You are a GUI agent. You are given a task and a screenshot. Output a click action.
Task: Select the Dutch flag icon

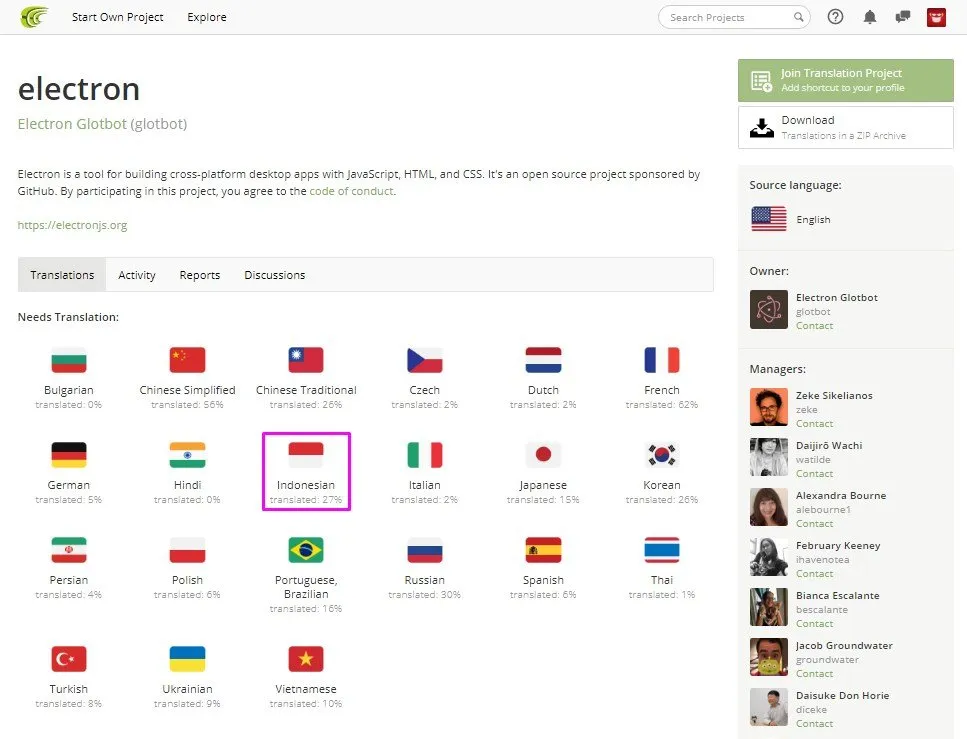tap(543, 360)
